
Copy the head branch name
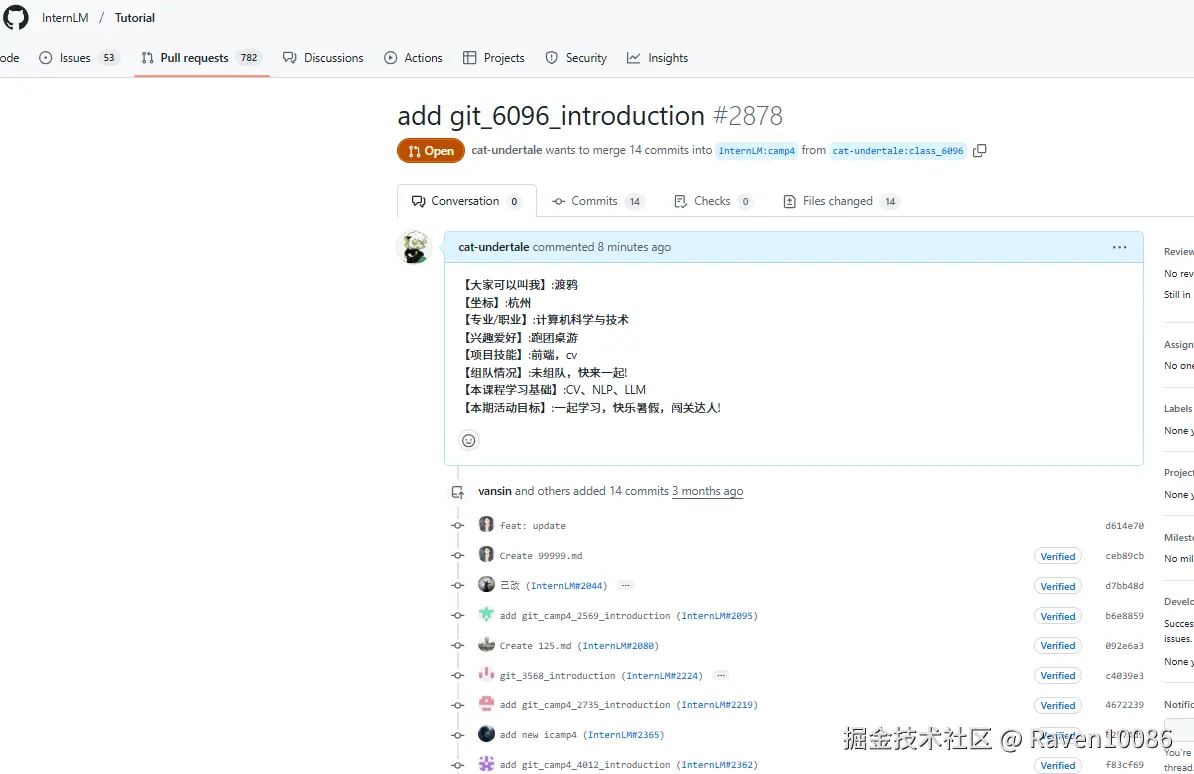pos(980,150)
